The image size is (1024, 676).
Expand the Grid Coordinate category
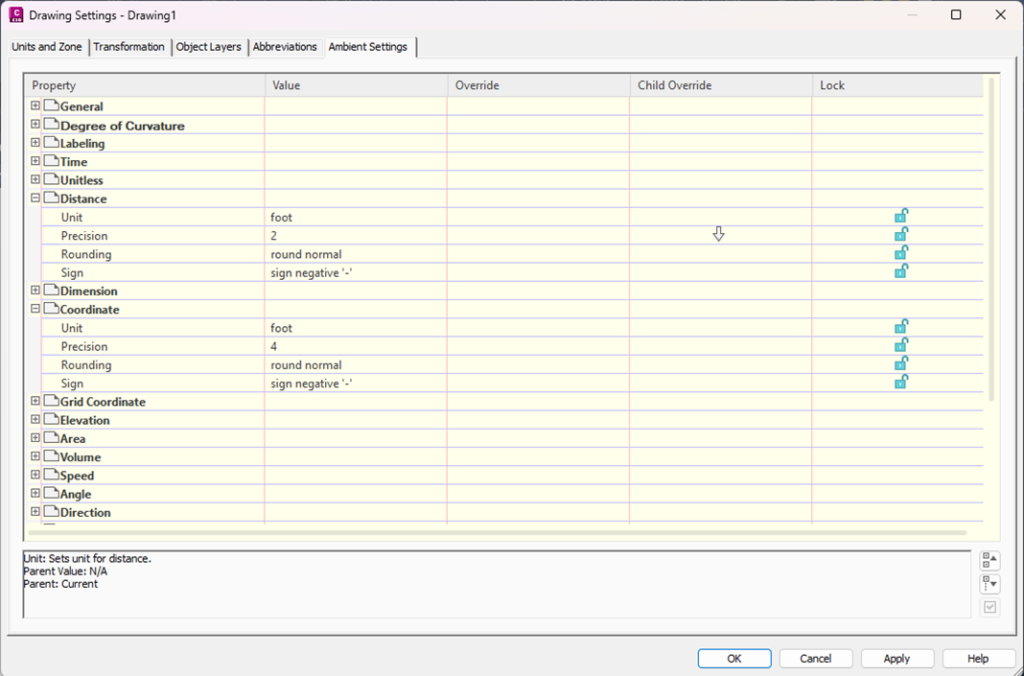point(35,401)
